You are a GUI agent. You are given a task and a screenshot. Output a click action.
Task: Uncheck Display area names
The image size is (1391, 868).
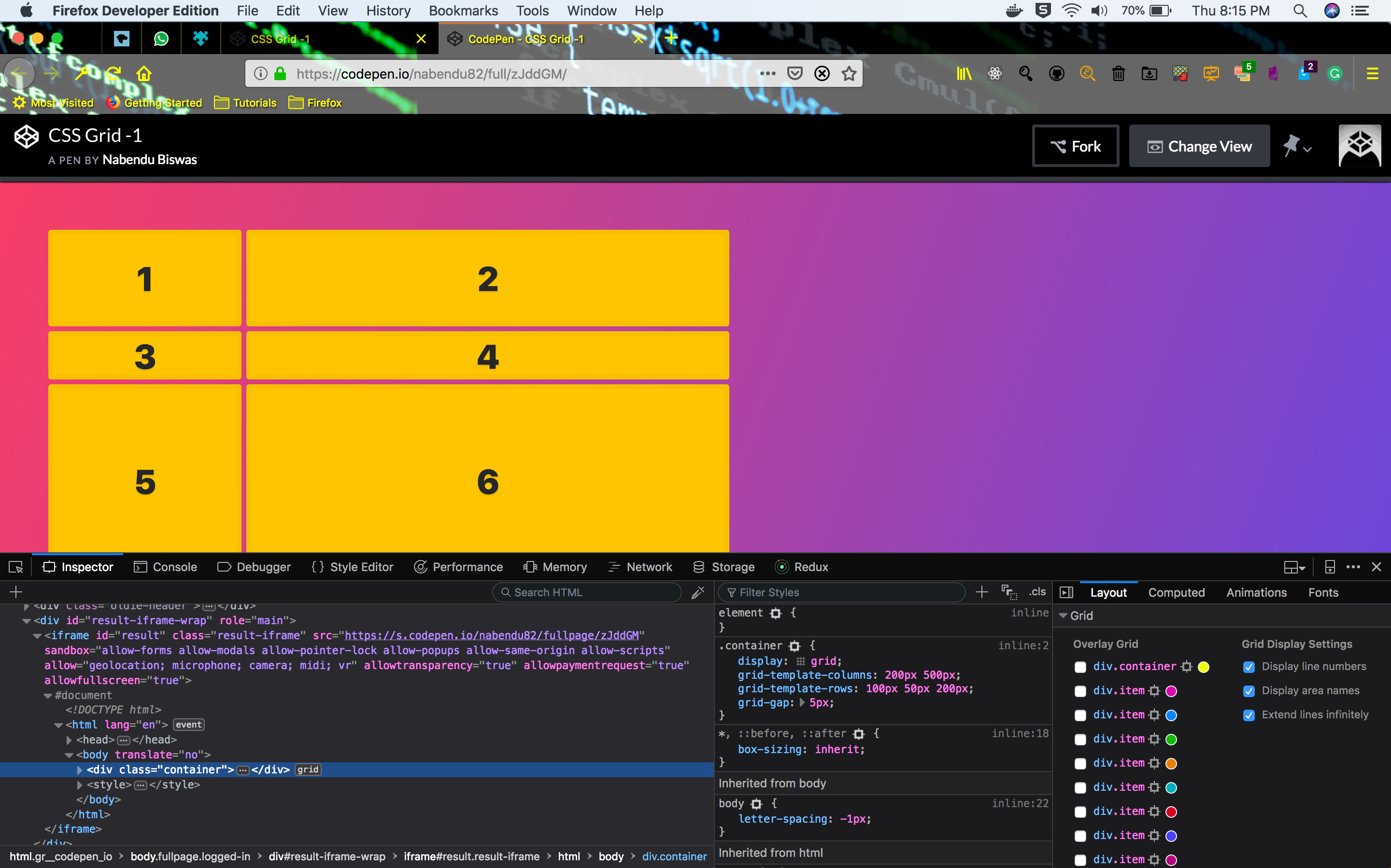coord(1249,691)
